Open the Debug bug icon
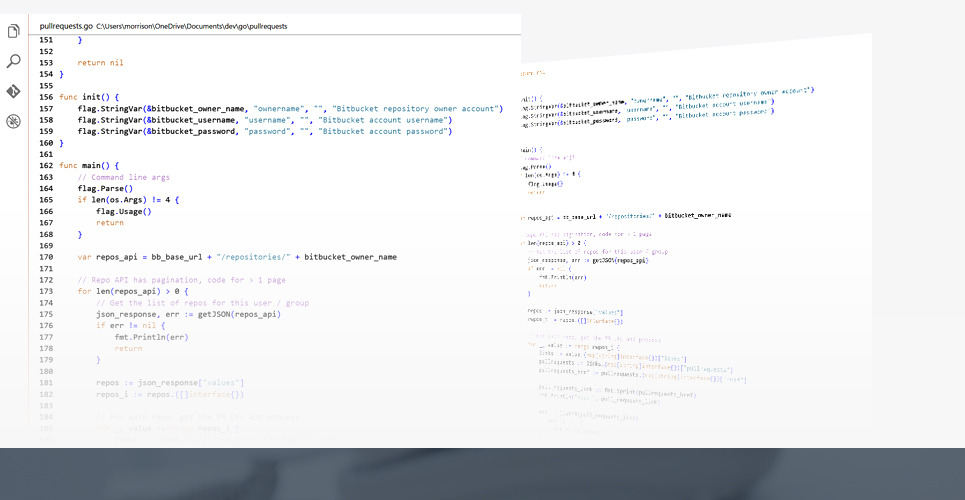This screenshot has width=965, height=500. 13,121
